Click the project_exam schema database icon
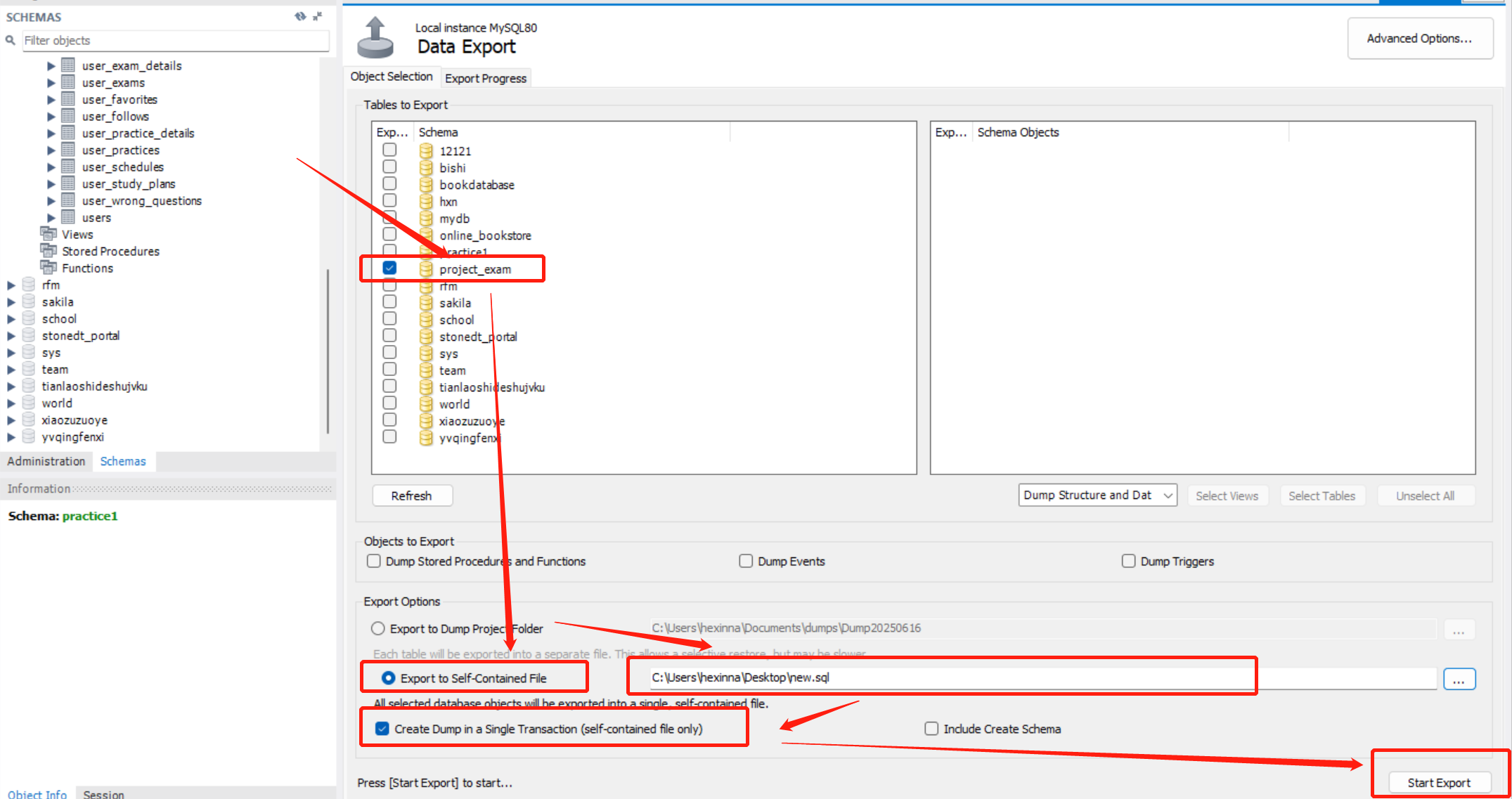 click(x=426, y=268)
